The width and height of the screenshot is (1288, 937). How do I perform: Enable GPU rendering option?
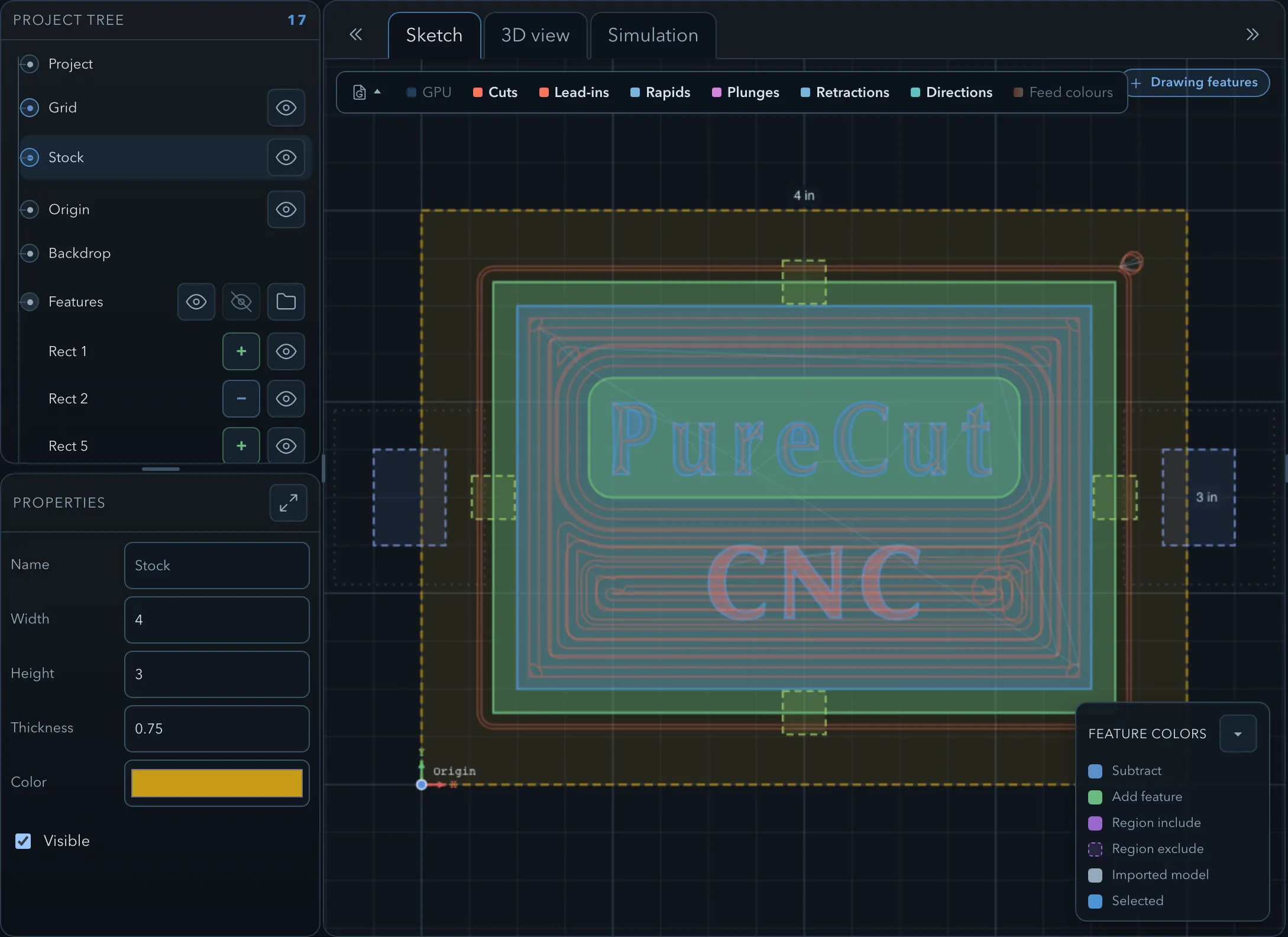(x=429, y=92)
